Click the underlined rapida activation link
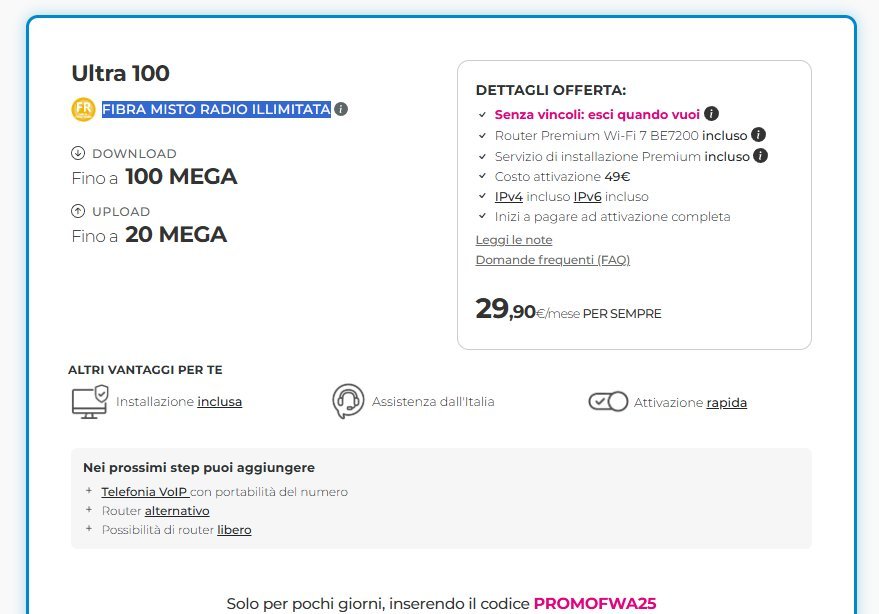The height and width of the screenshot is (614, 879). (x=726, y=403)
